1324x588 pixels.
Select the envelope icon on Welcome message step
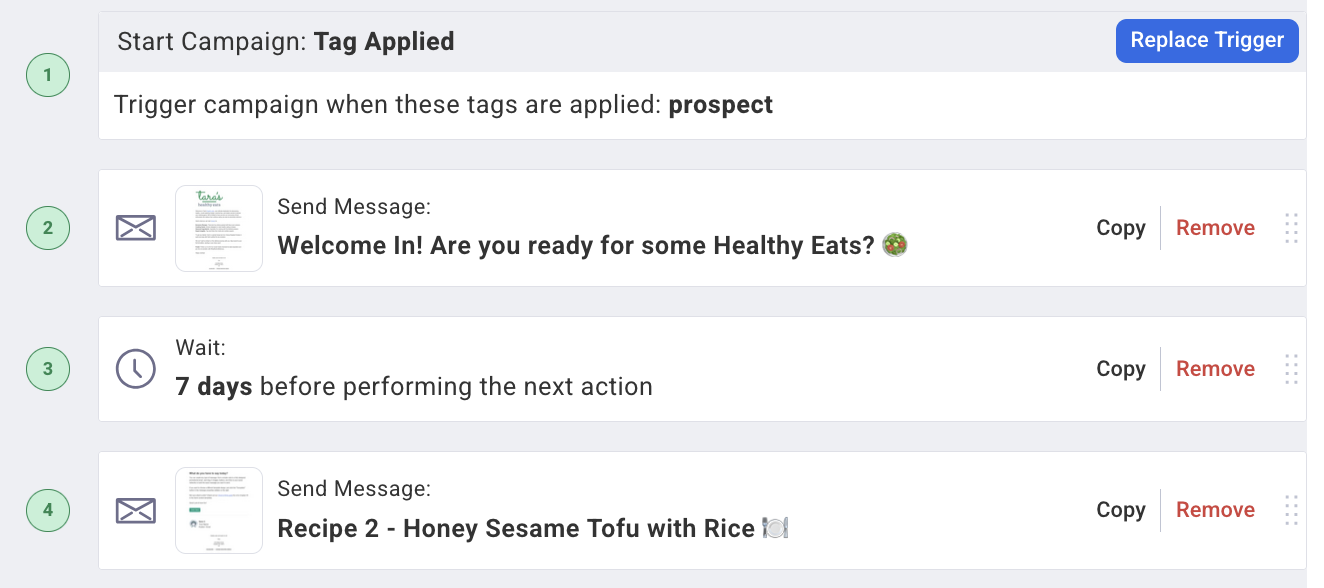click(x=136, y=228)
